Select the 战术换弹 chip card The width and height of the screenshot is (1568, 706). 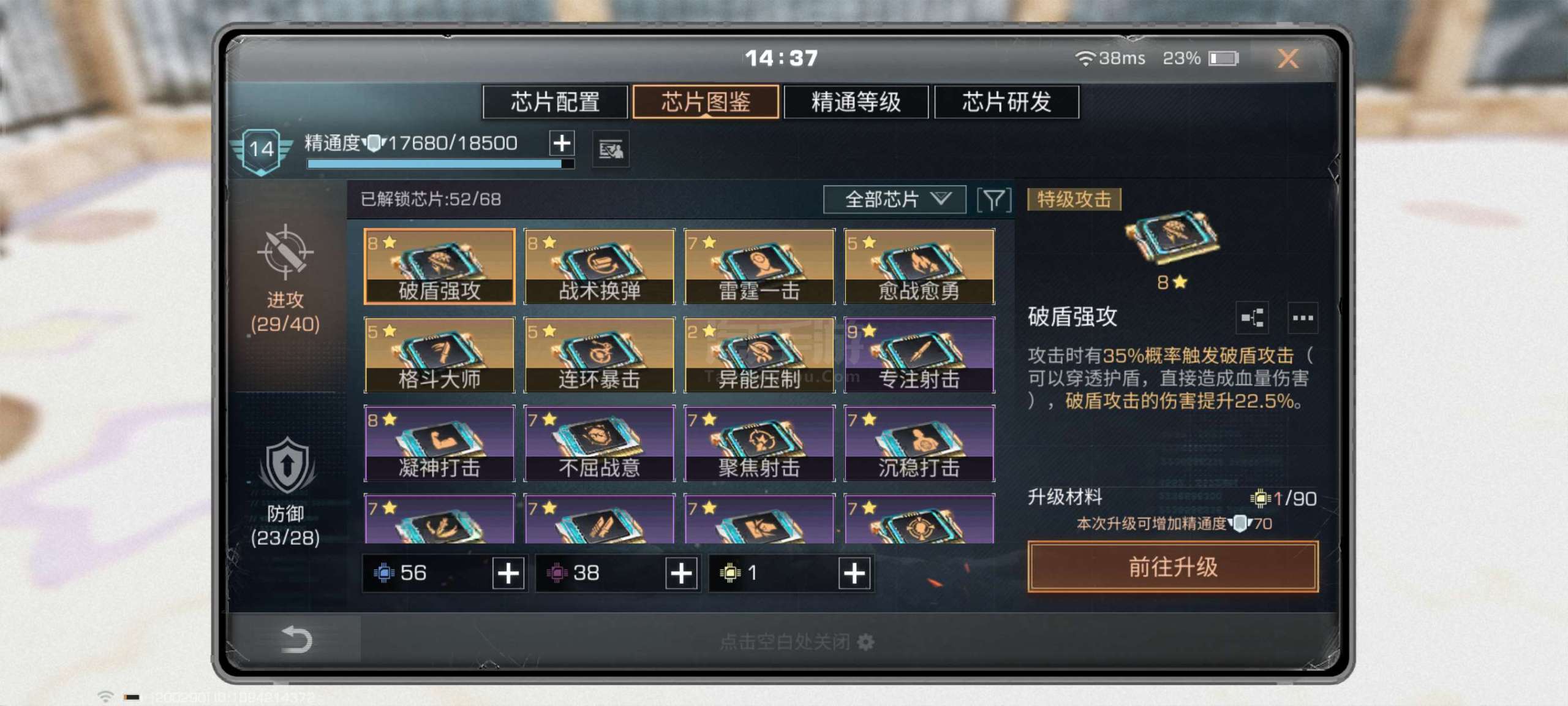point(600,267)
